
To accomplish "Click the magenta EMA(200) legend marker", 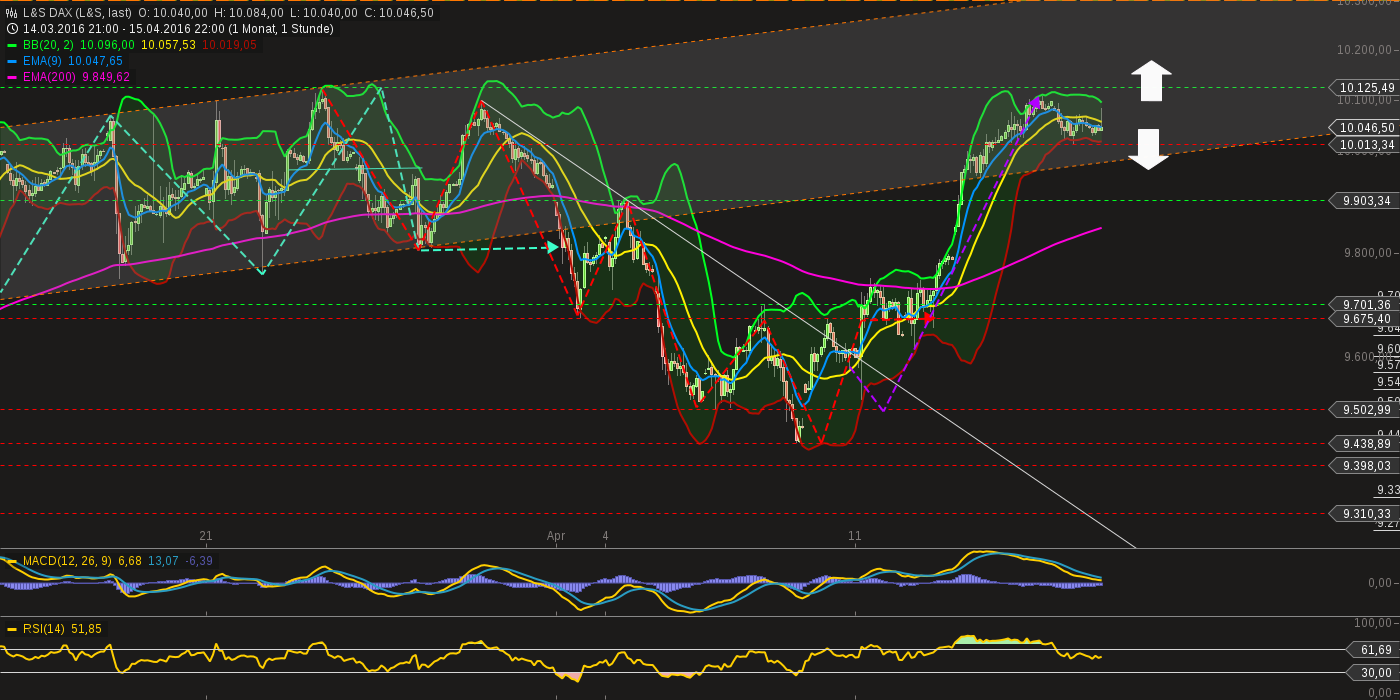I will (11, 76).
